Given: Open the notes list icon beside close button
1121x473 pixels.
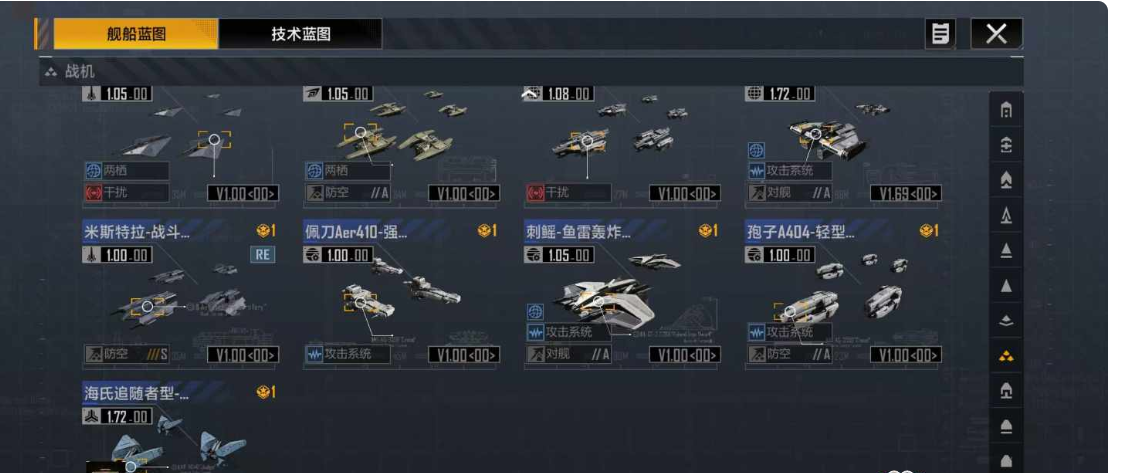Looking at the screenshot, I should (941, 34).
